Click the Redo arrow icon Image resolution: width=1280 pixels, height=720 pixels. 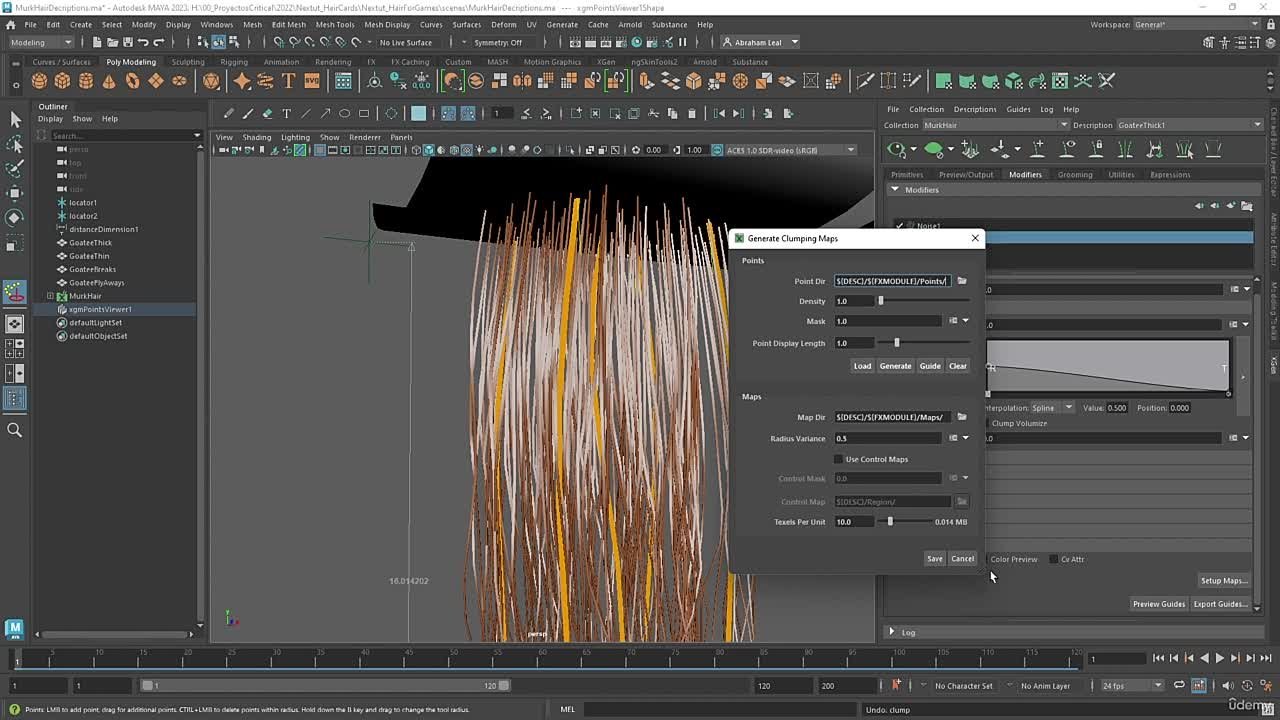[x=158, y=42]
